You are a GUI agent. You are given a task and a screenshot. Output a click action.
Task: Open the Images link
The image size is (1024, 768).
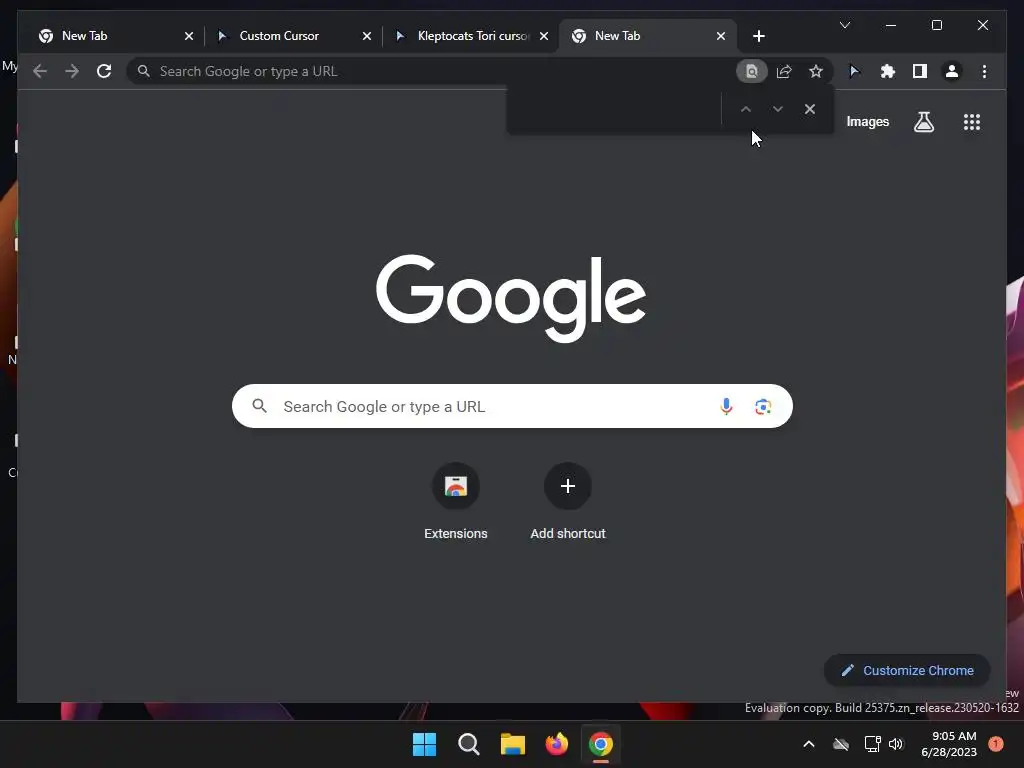[x=867, y=122]
